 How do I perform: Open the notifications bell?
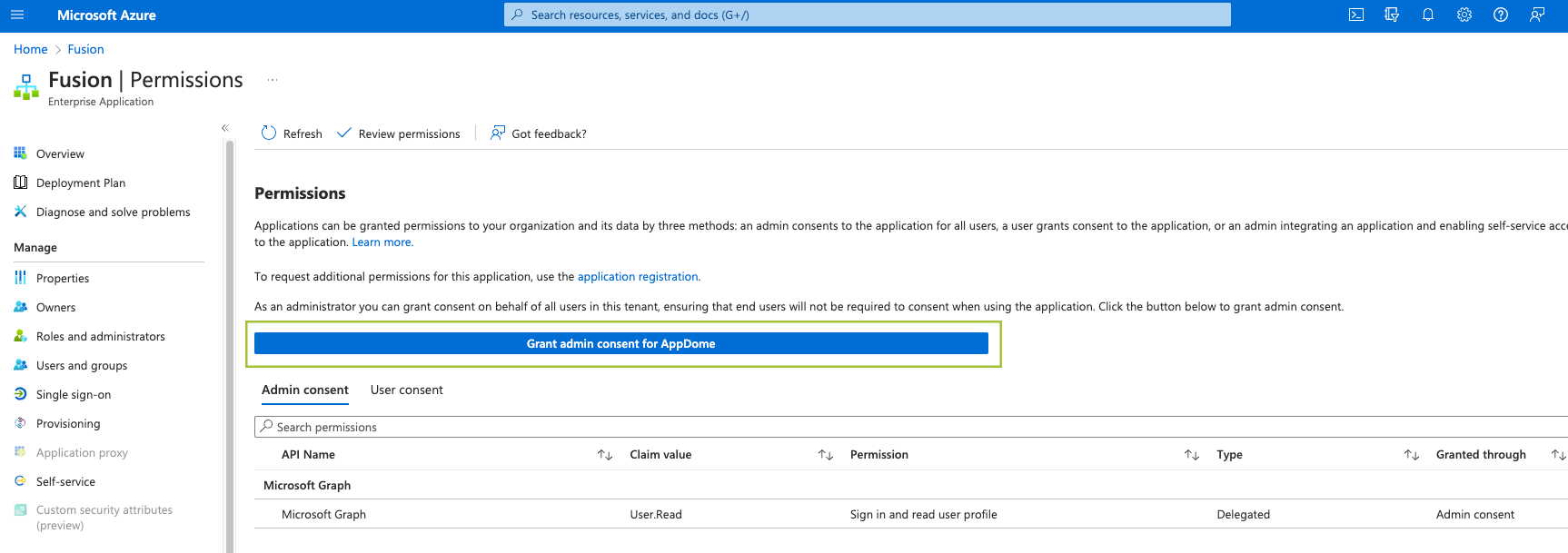click(1428, 15)
